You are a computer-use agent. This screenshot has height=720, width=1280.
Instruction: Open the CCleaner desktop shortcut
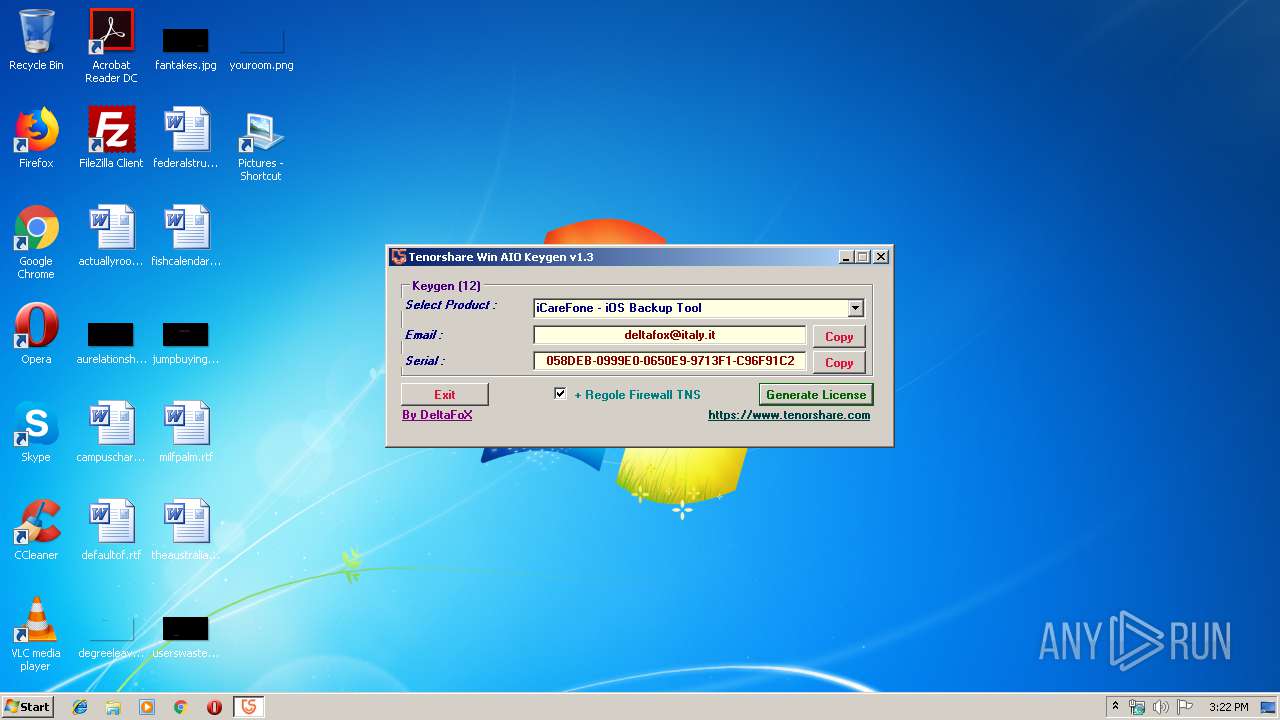coord(36,530)
